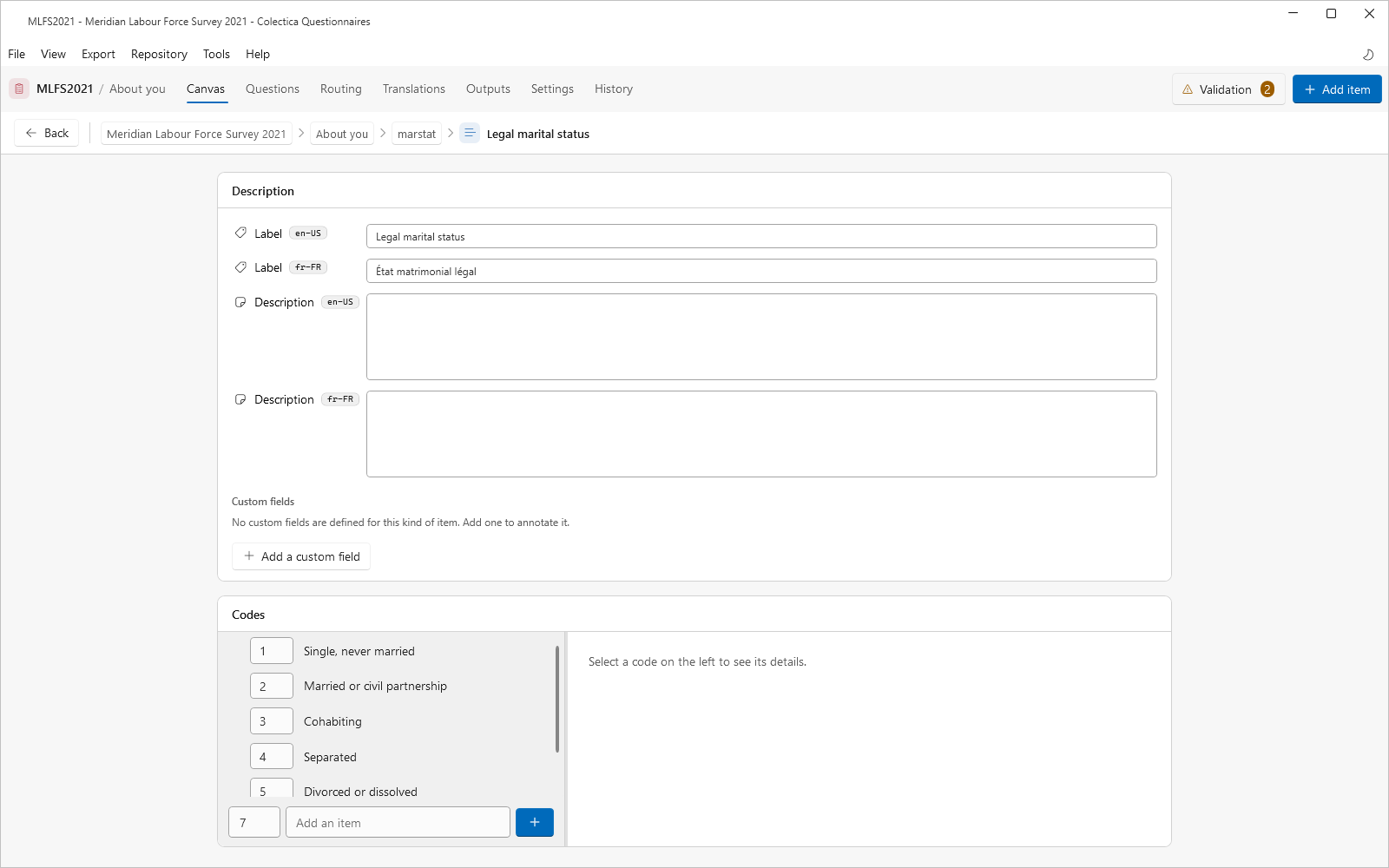Navigate to About you breadcrumb chip

click(x=342, y=134)
